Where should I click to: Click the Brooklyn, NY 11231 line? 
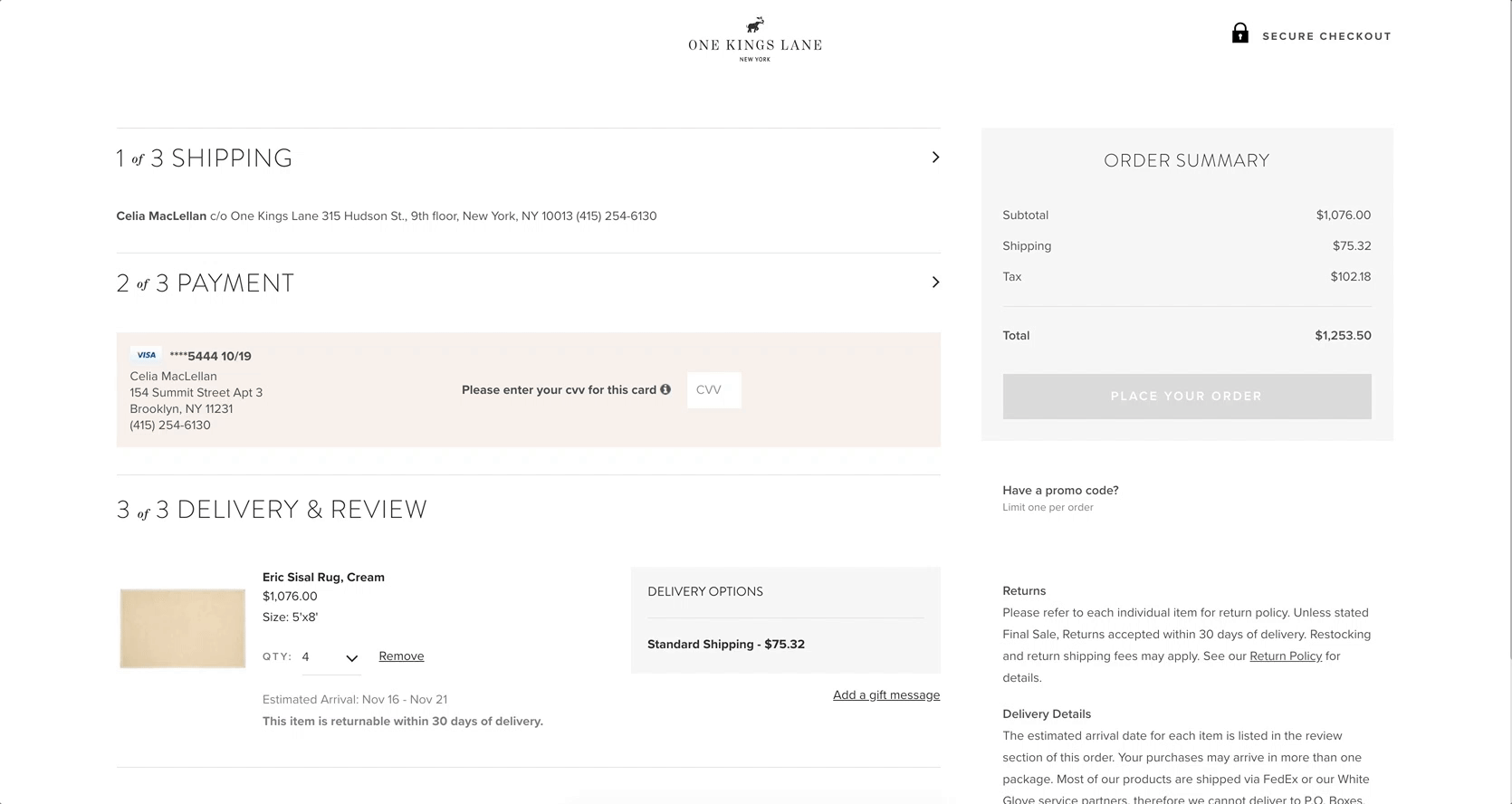pos(181,408)
